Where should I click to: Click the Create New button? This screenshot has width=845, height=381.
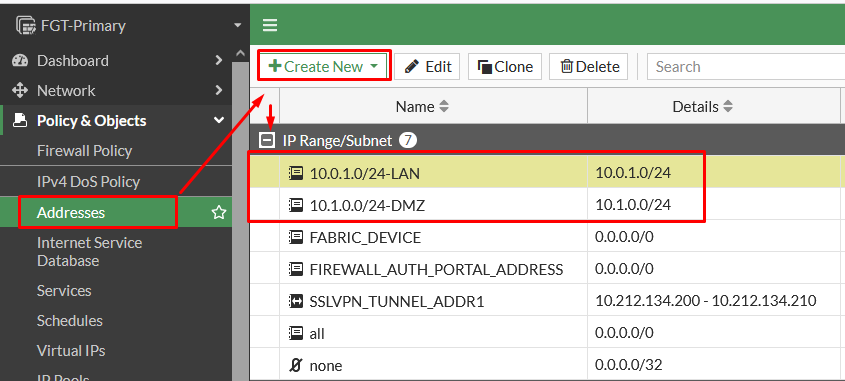(324, 67)
